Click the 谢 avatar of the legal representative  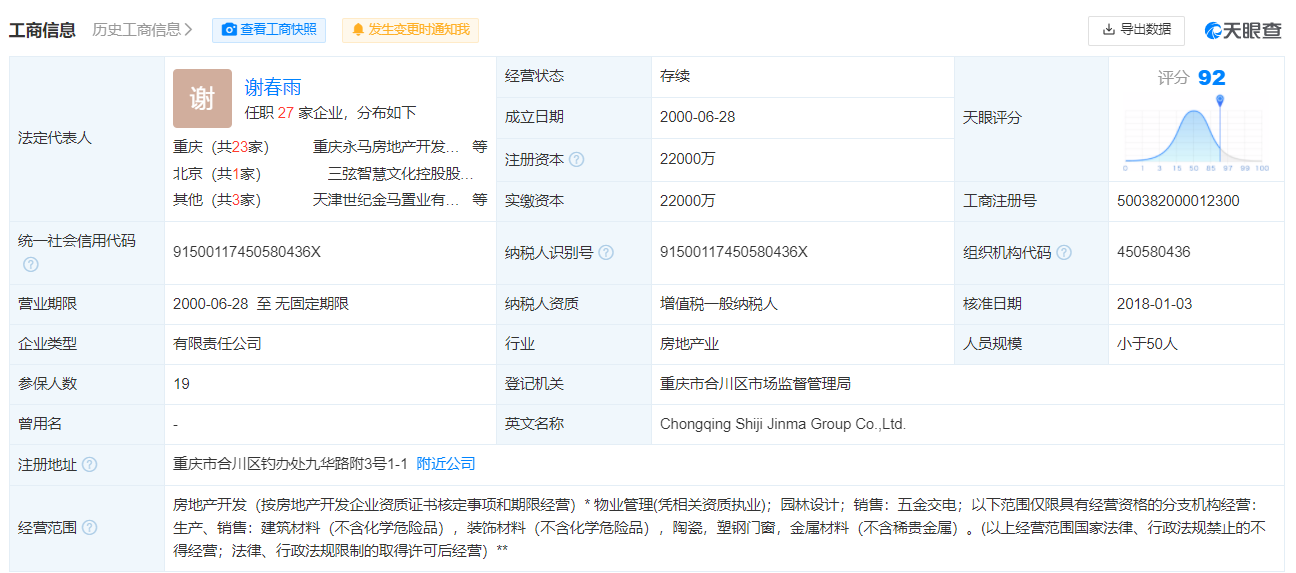pyautogui.click(x=202, y=98)
